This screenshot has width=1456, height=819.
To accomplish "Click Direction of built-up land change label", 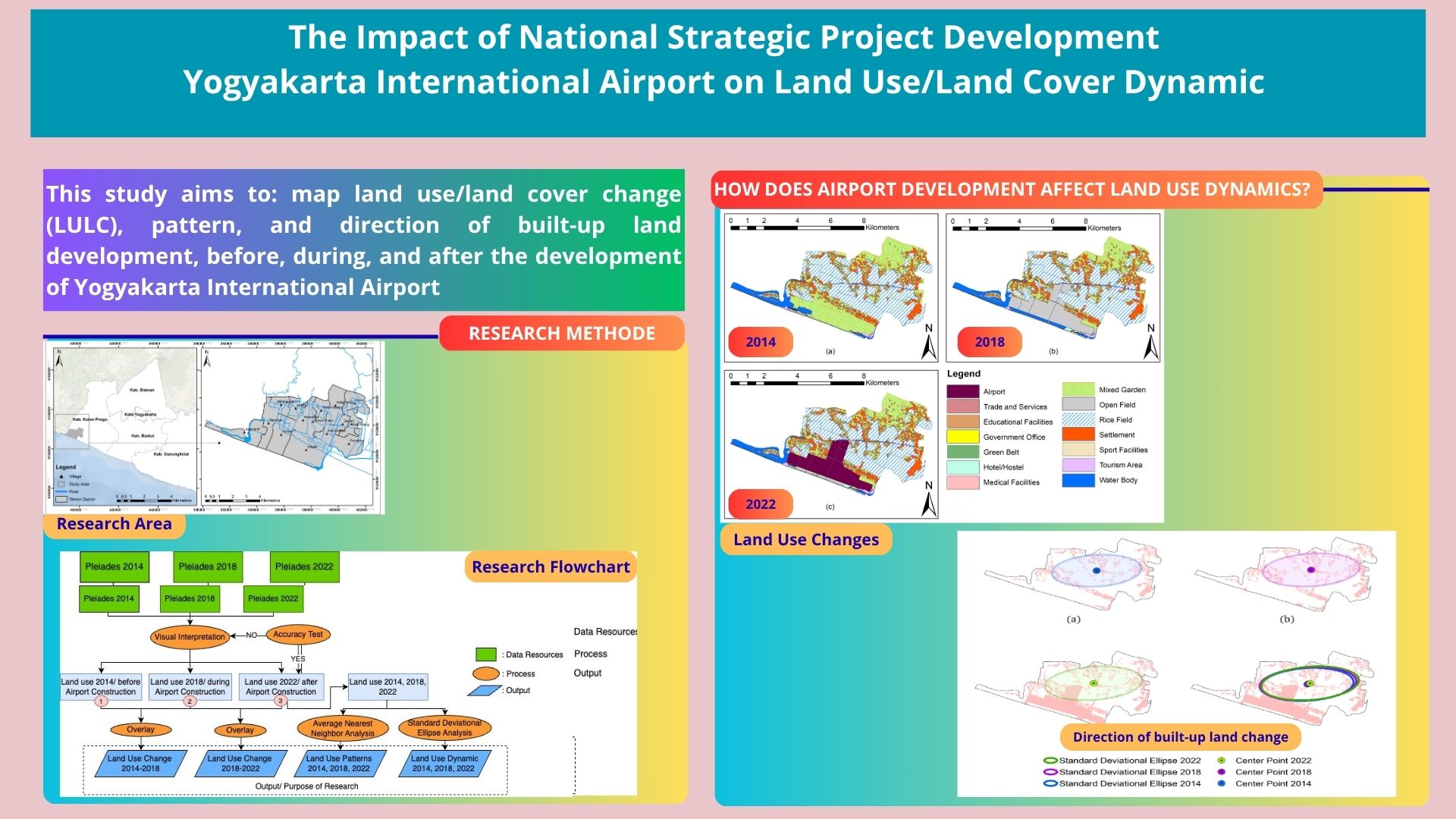I will pos(1180,737).
